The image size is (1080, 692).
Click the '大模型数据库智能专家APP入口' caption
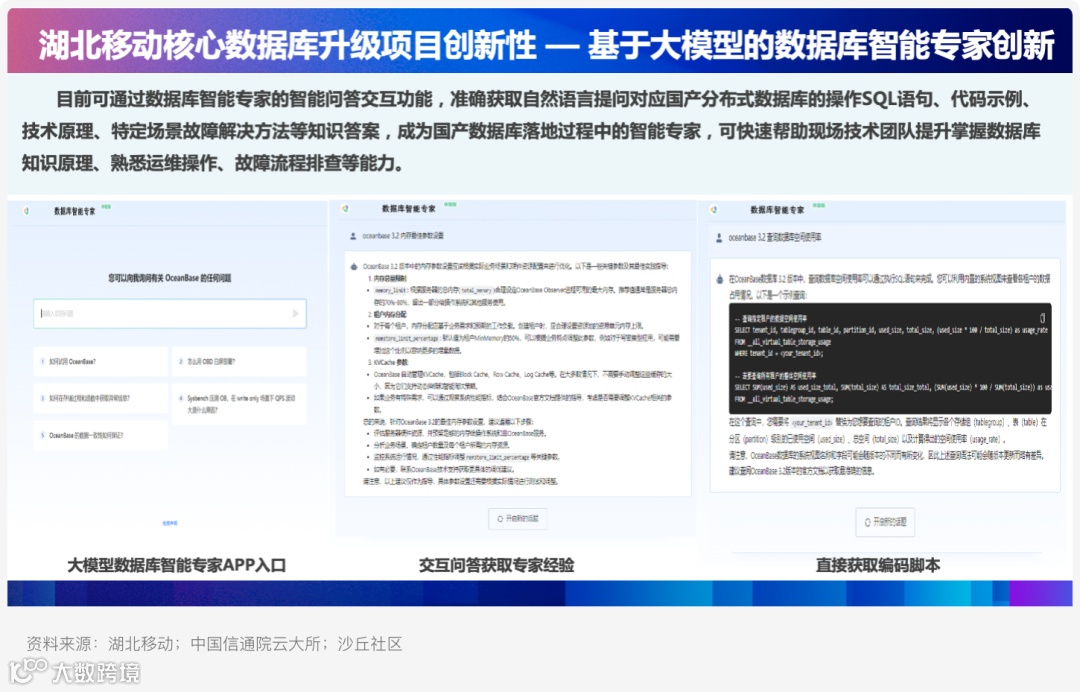176,565
